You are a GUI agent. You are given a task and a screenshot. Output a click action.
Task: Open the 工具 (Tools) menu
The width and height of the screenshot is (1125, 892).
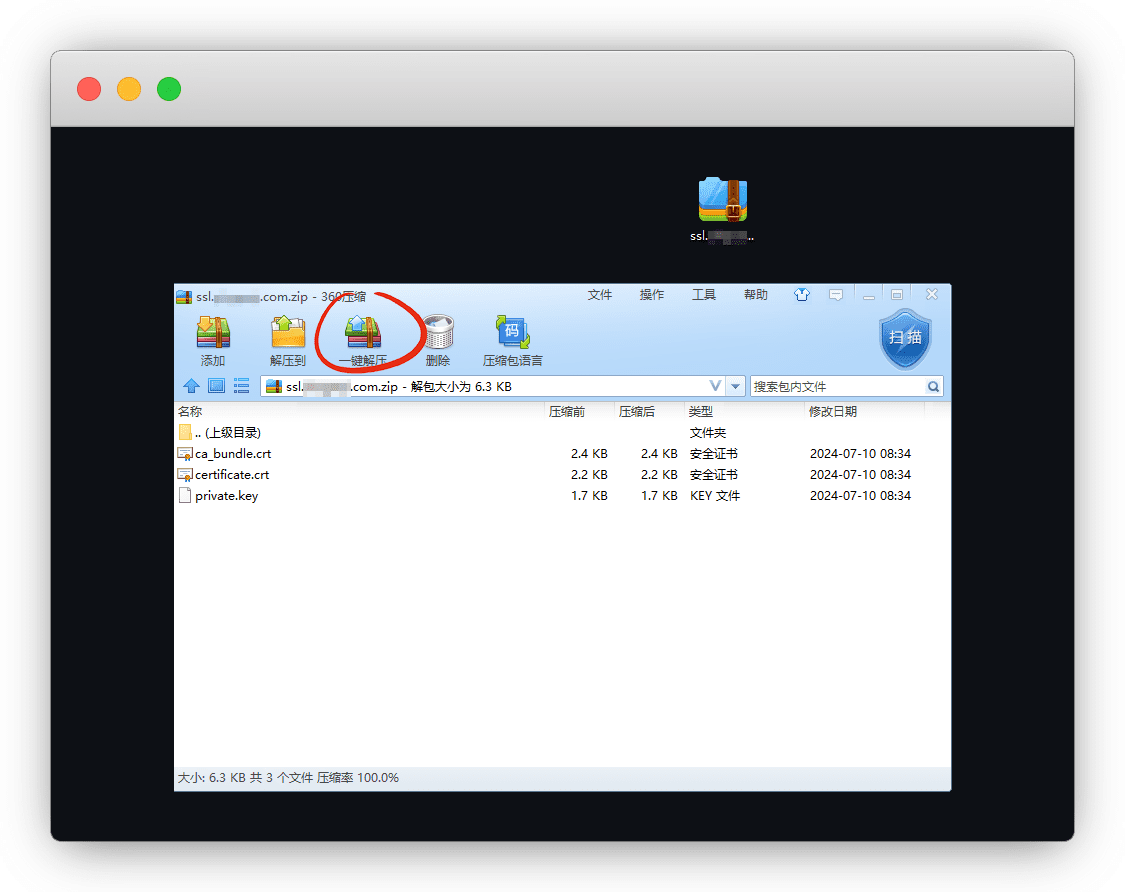(704, 295)
